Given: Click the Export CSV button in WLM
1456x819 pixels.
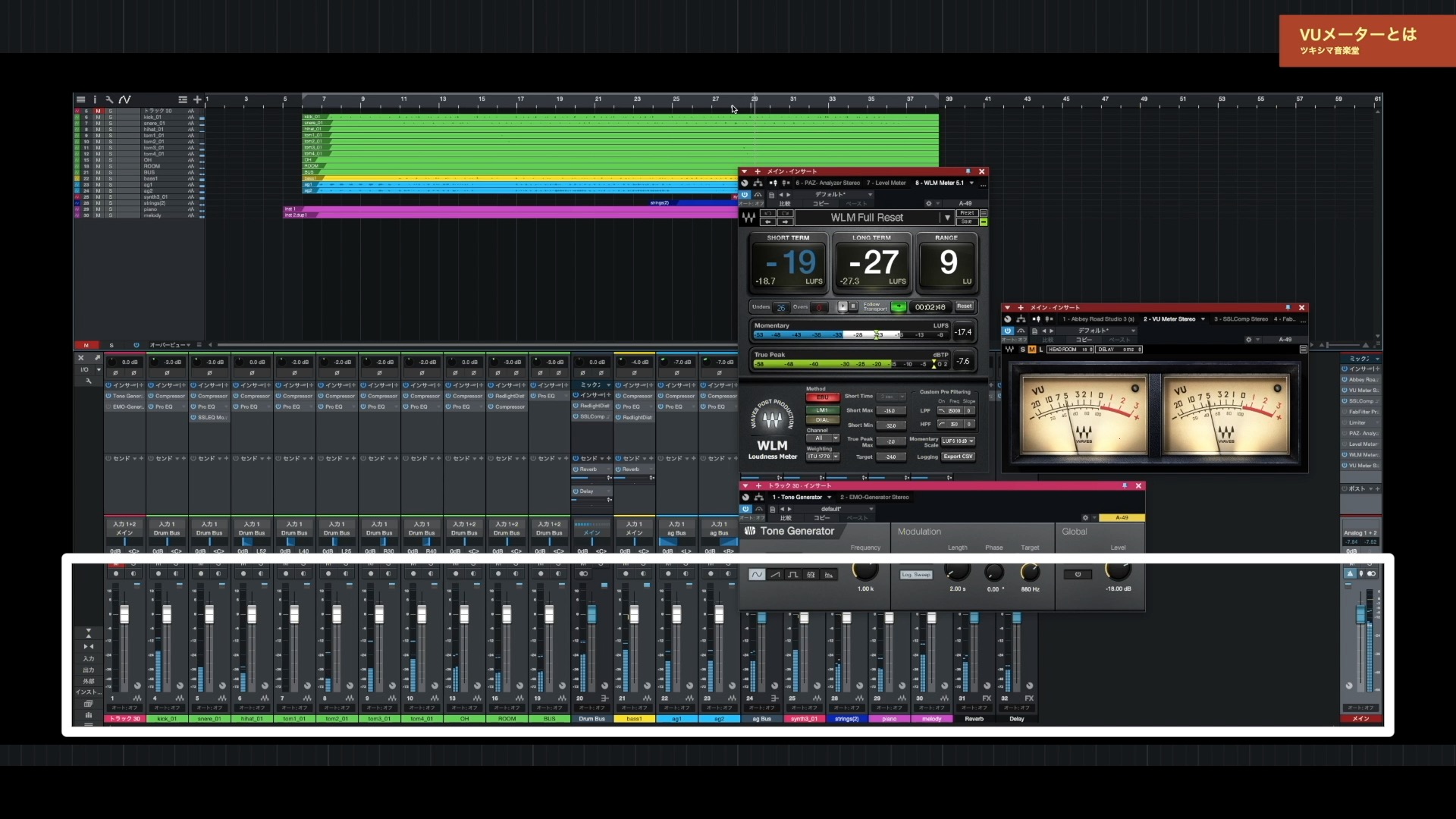Looking at the screenshot, I should pos(959,457).
